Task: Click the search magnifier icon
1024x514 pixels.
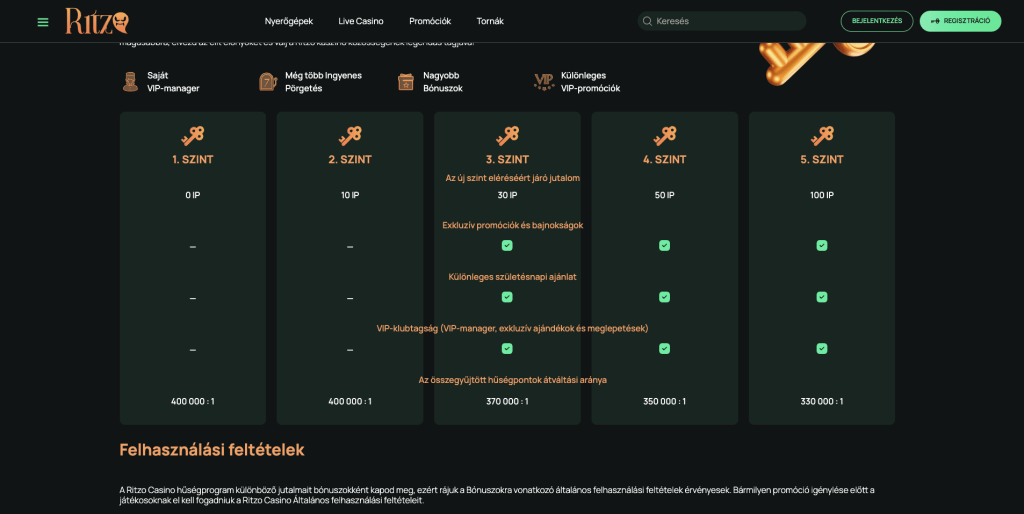Action: [648, 21]
